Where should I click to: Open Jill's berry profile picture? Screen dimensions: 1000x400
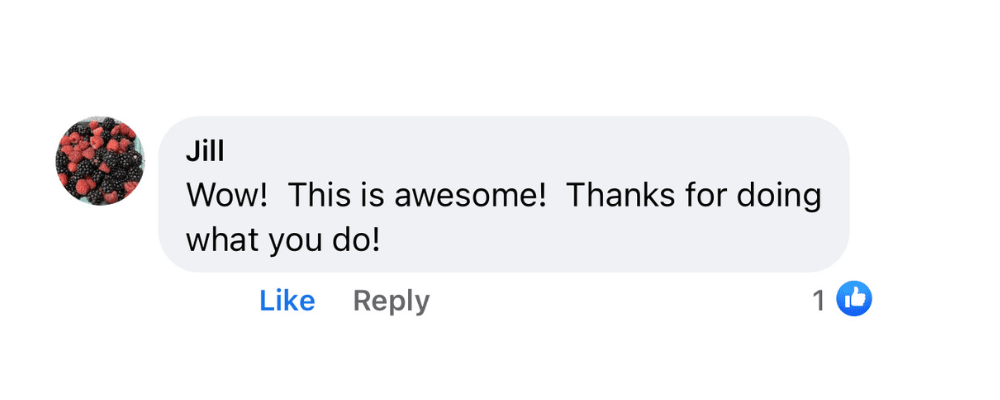point(100,162)
